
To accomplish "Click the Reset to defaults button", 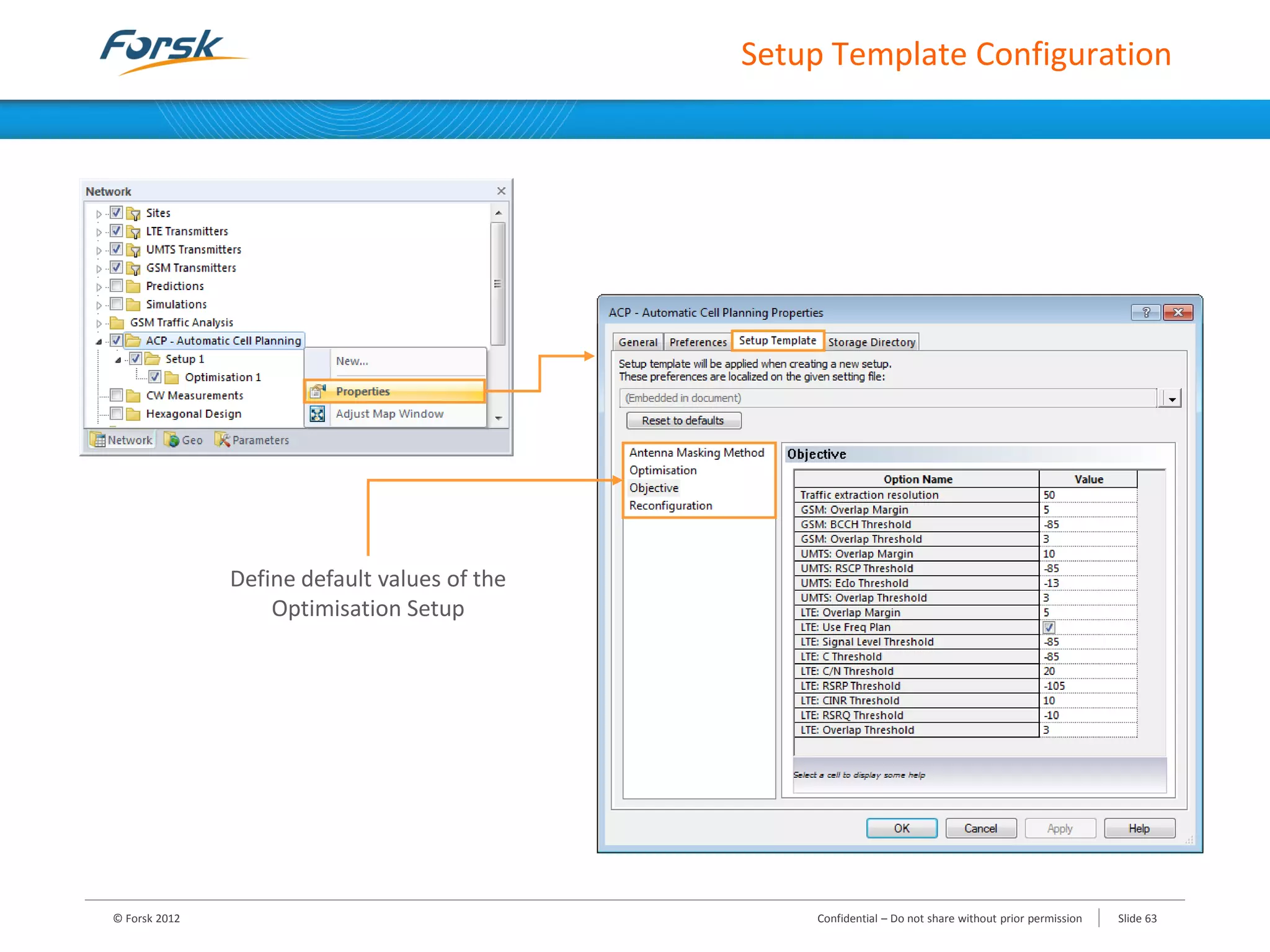I will [683, 421].
